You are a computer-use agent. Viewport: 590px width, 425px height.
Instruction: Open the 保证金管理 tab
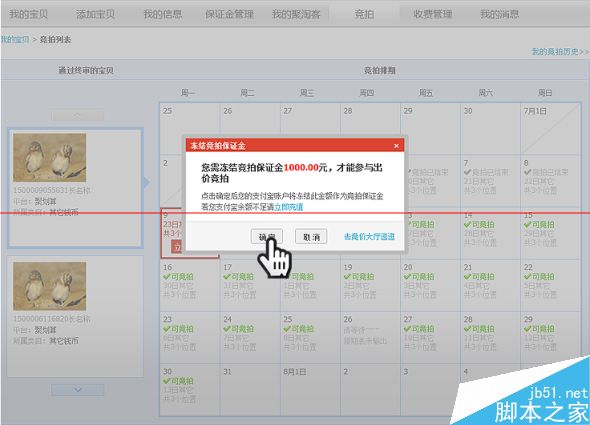click(x=230, y=14)
